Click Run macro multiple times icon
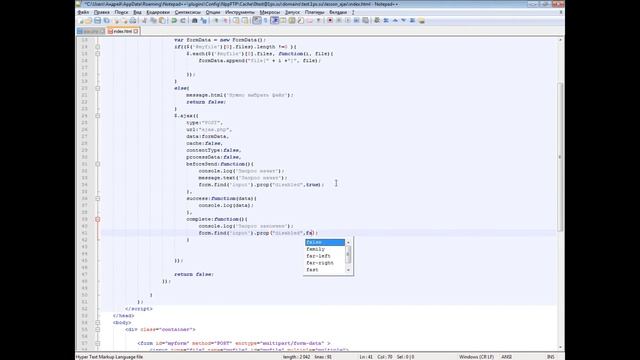 356,20
